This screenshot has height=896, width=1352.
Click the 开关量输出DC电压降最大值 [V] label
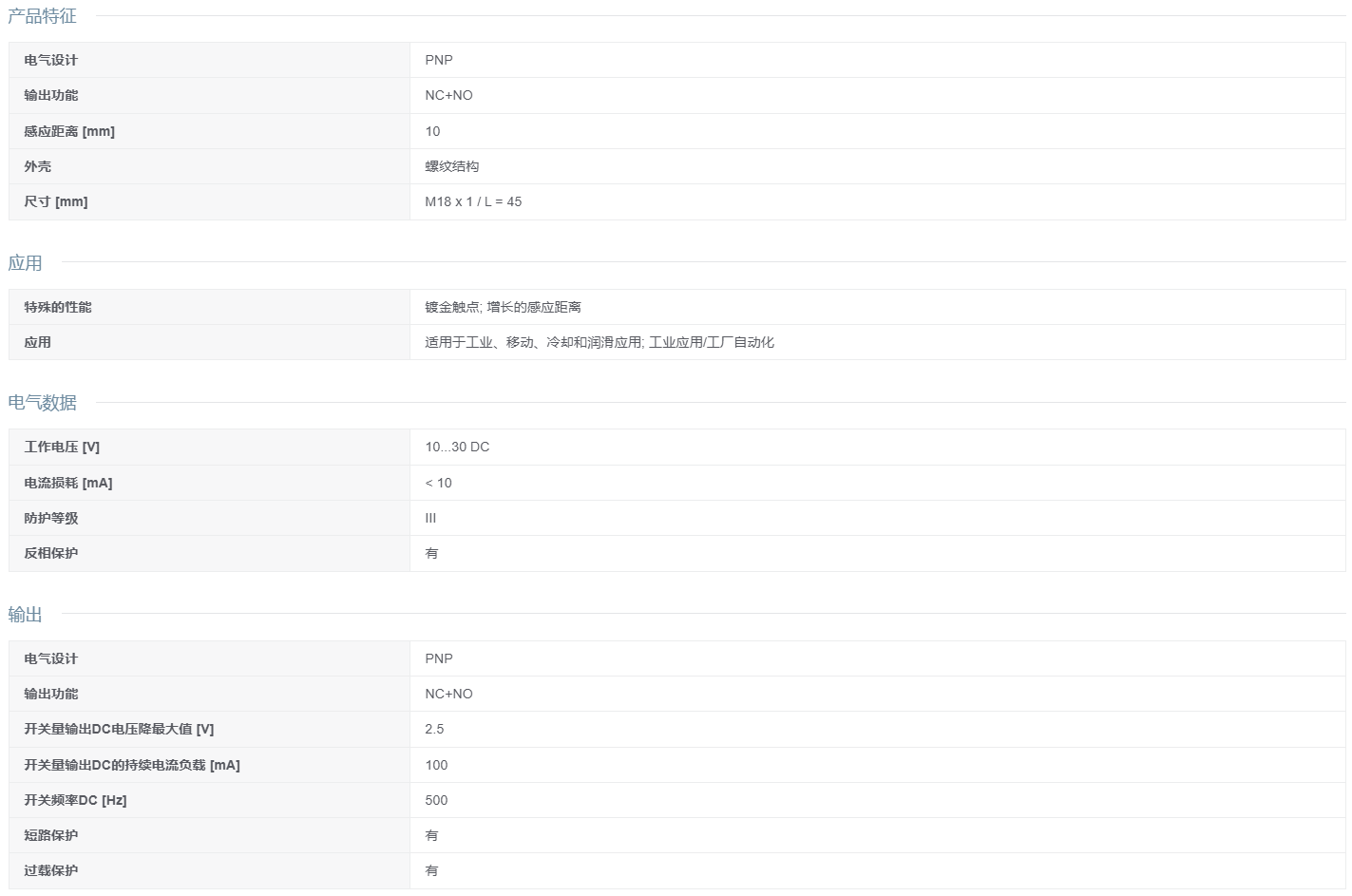(x=119, y=729)
